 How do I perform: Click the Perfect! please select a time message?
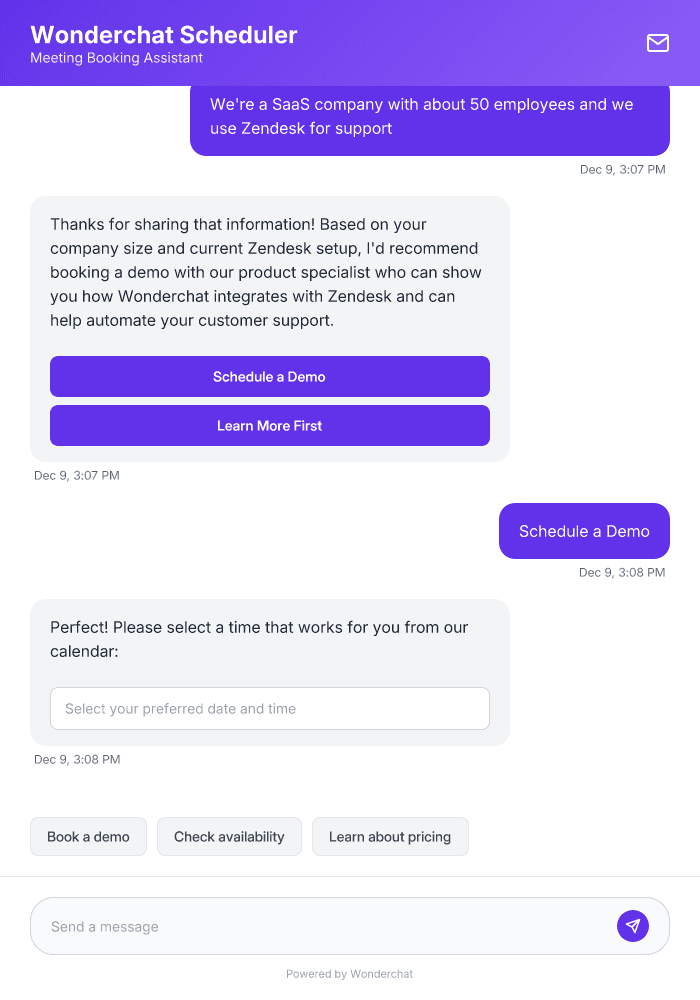tap(259, 639)
